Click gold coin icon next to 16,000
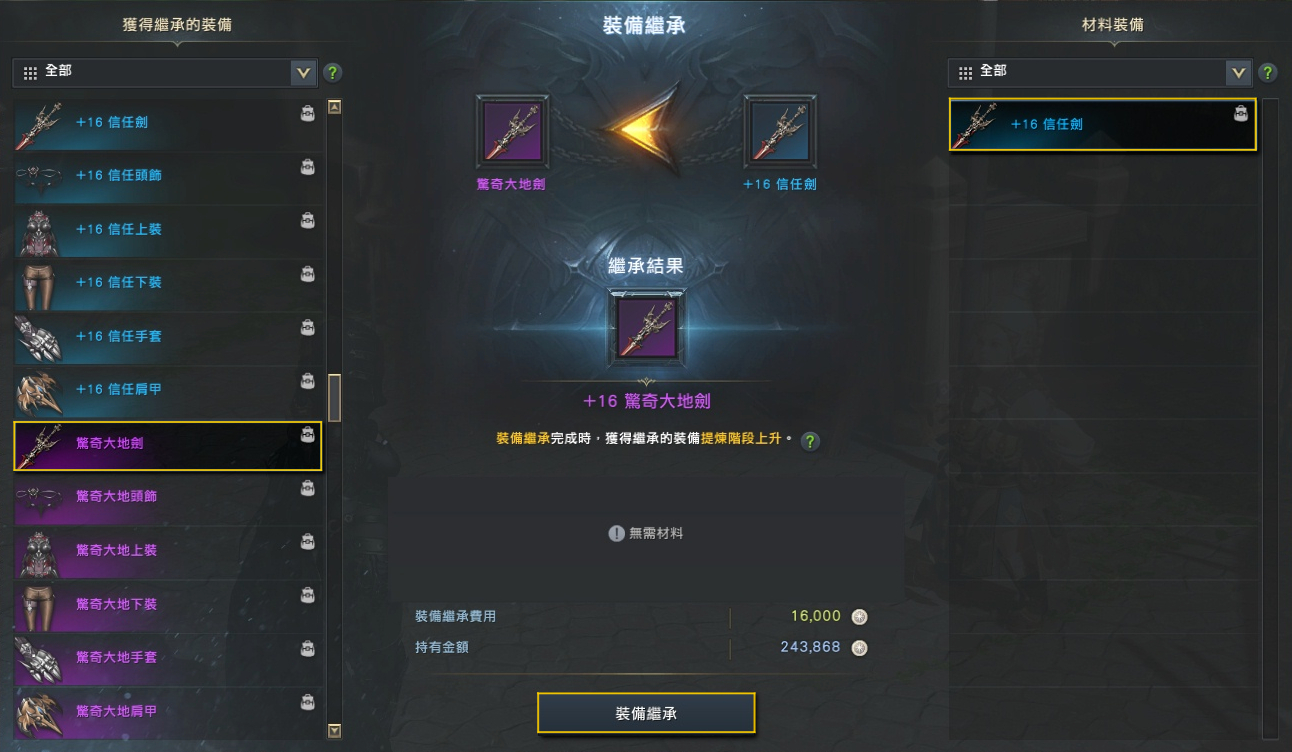 pos(859,617)
